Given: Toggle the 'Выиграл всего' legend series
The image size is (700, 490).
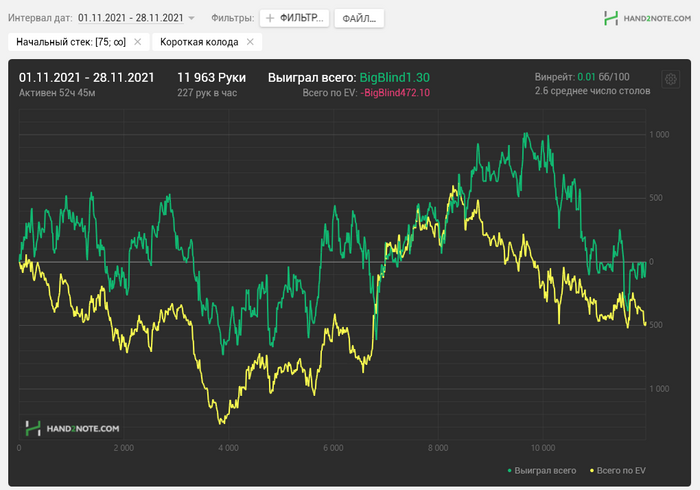Looking at the screenshot, I should tap(542, 470).
